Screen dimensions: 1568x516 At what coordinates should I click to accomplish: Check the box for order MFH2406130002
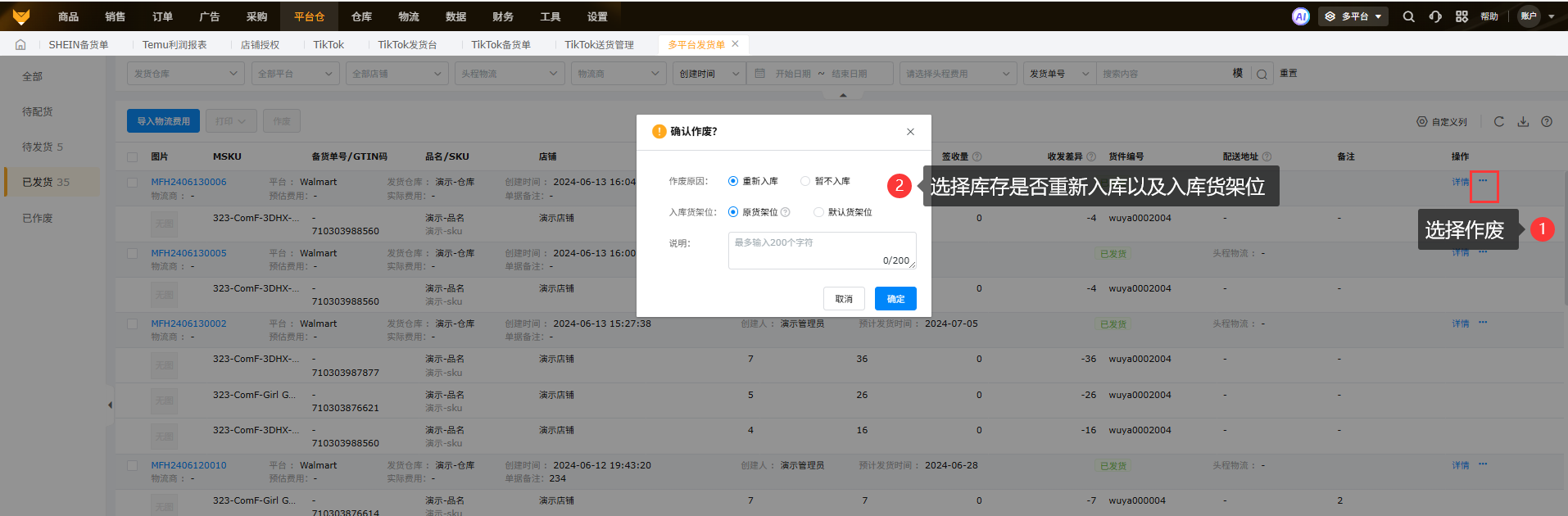[132, 324]
